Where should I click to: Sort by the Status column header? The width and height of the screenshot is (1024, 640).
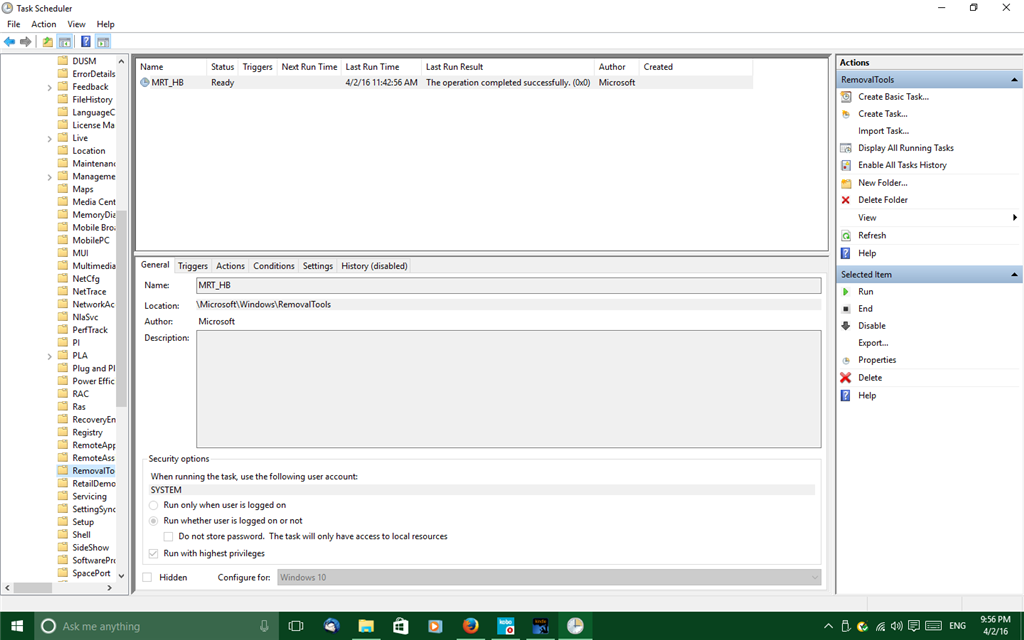coord(223,67)
